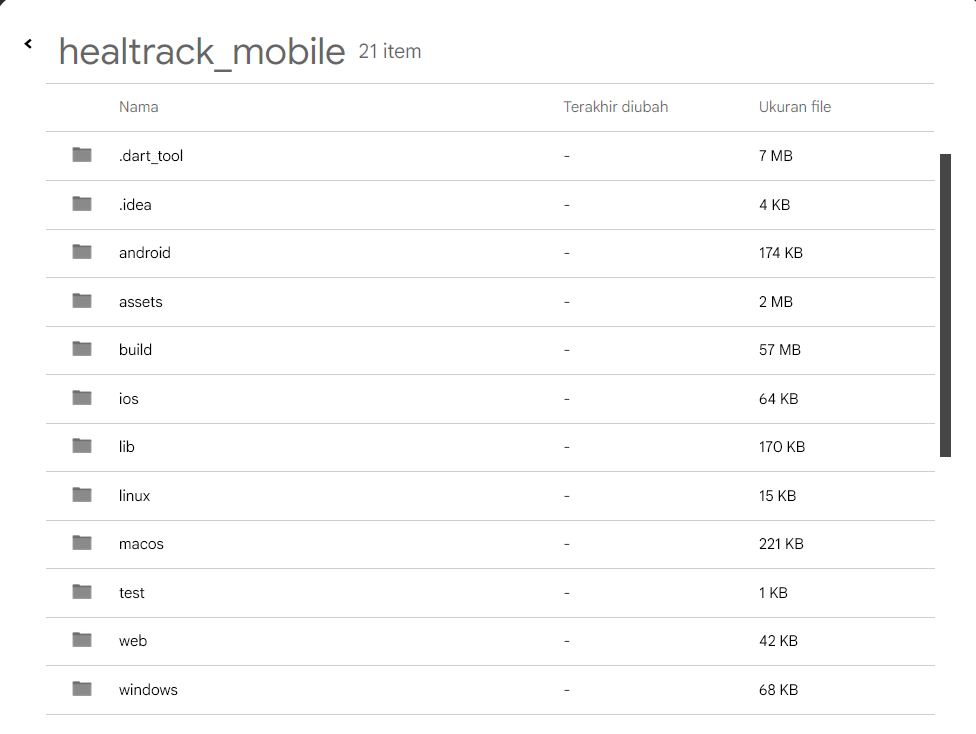Open the web folder name
This screenshot has height=734, width=976.
tap(133, 641)
